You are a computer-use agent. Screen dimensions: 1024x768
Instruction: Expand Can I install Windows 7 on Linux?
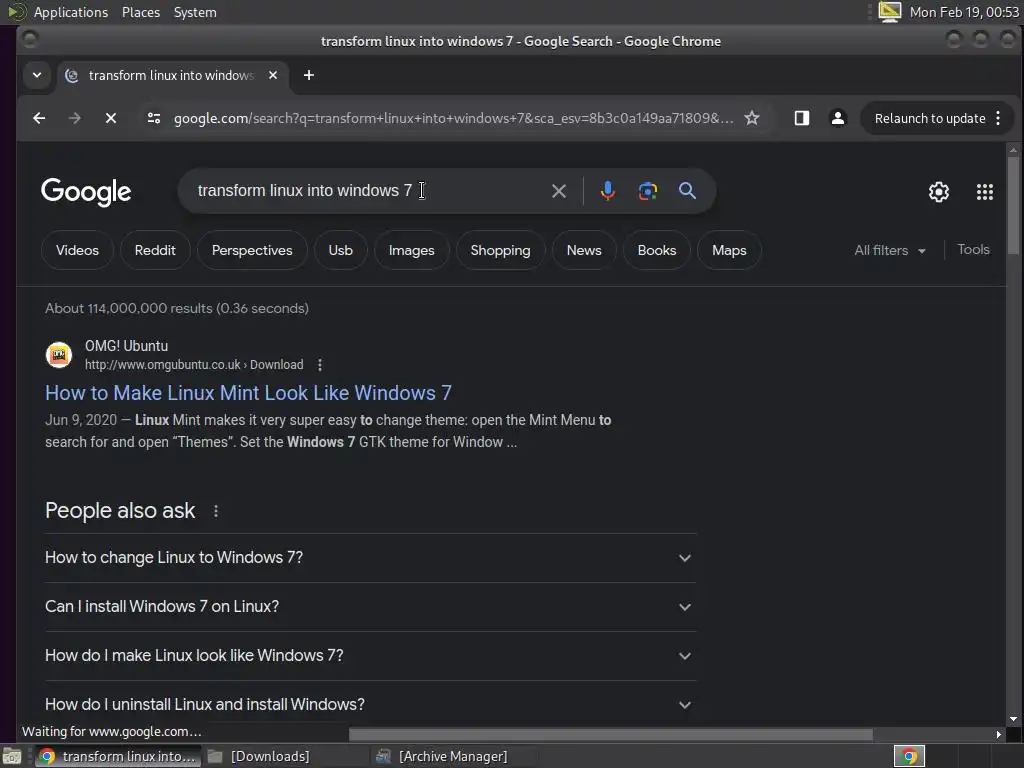point(370,607)
